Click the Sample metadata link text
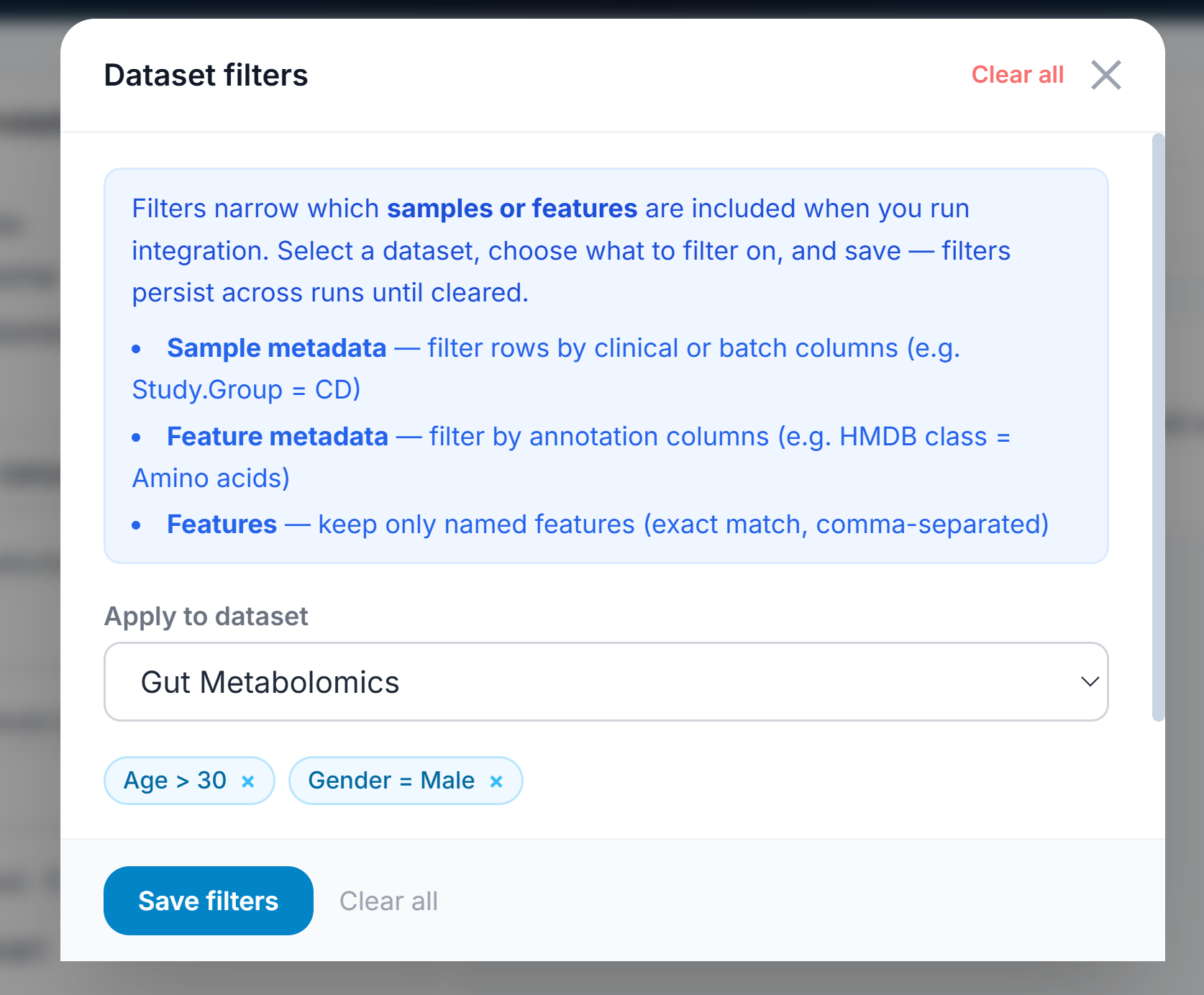Image resolution: width=1204 pixels, height=995 pixels. click(277, 347)
